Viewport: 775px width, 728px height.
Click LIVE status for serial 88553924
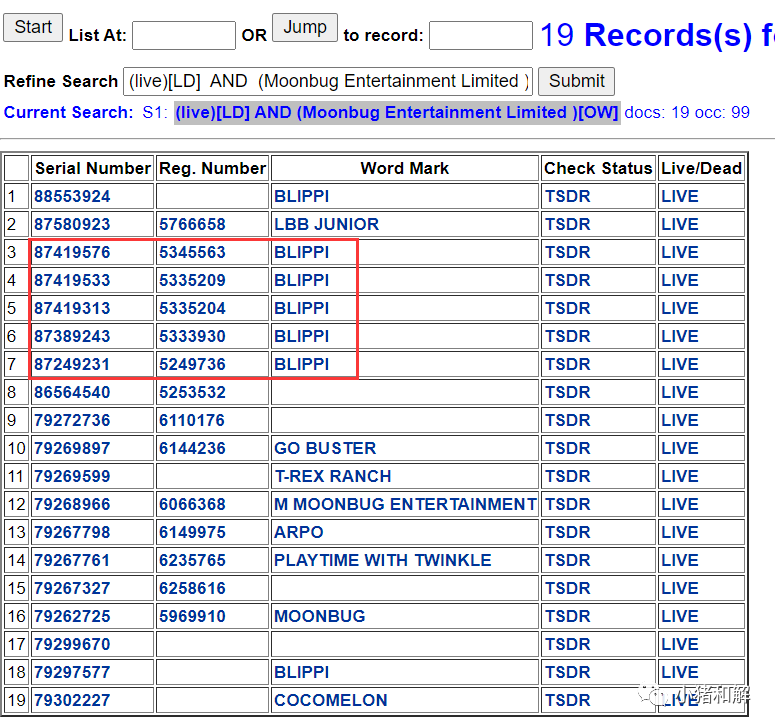[x=680, y=196]
